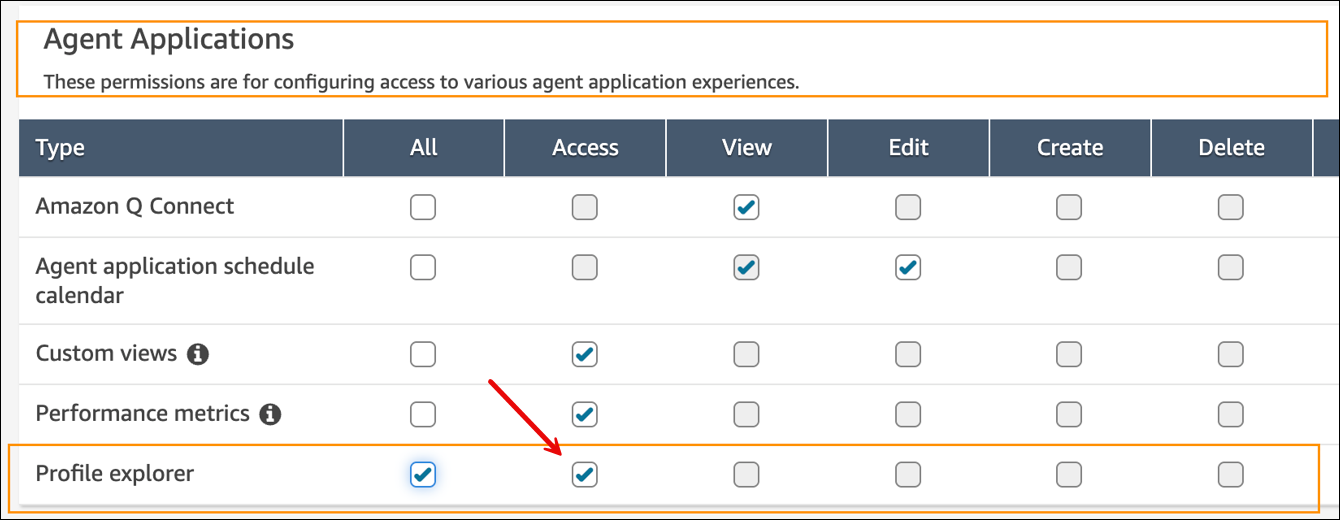This screenshot has width=1340, height=520.
Task: Uncheck View for Agent application schedule calendar
Action: [x=746, y=268]
